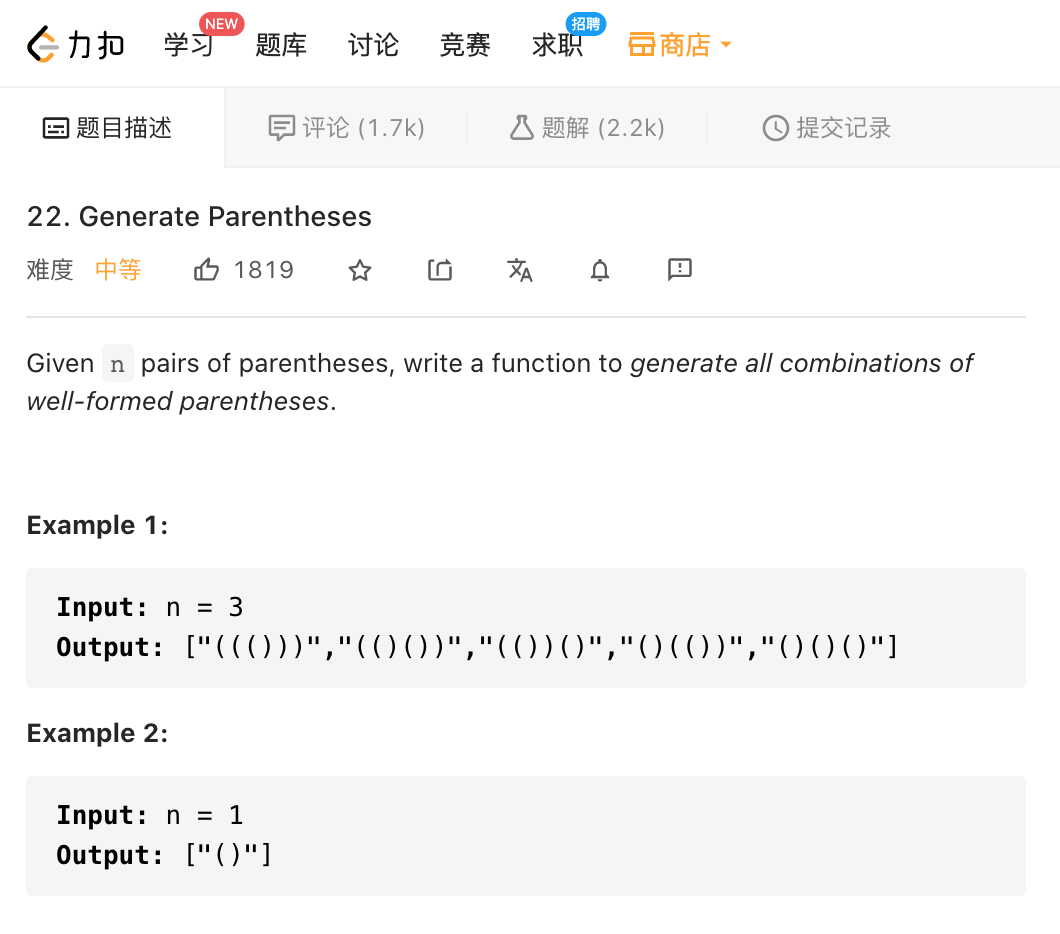Viewport: 1060px width, 934px height.
Task: Expand the 商店 dropdown arrow
Action: coord(726,45)
